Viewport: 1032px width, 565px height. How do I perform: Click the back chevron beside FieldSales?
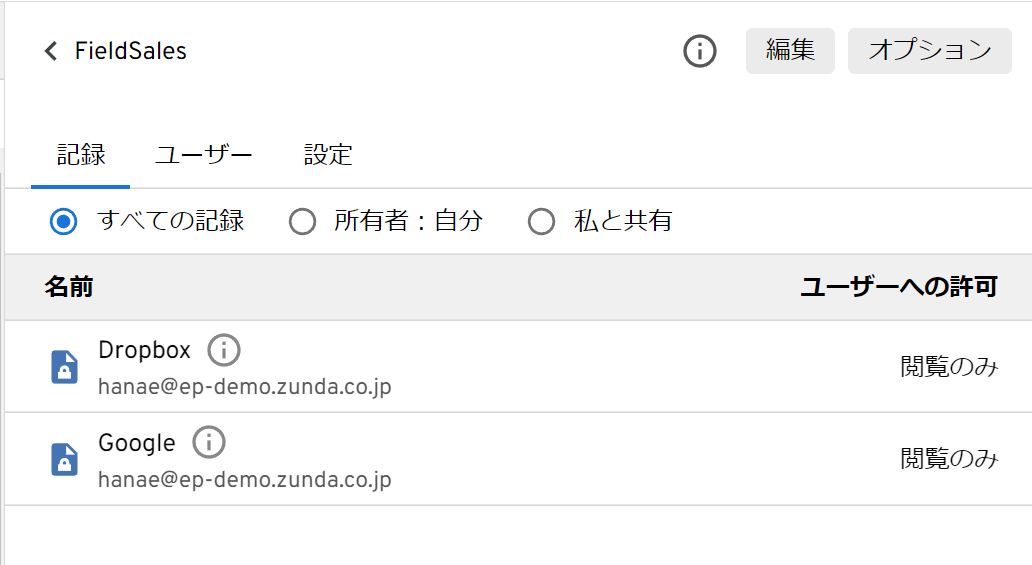point(51,51)
